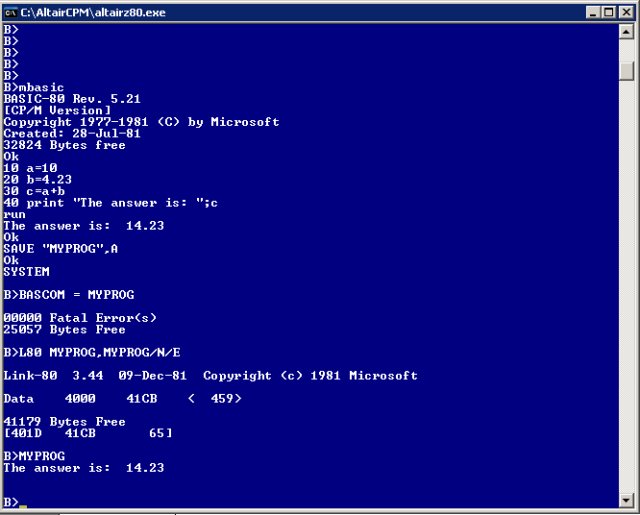Click the 'Data 4000 41CB' line

point(122,398)
